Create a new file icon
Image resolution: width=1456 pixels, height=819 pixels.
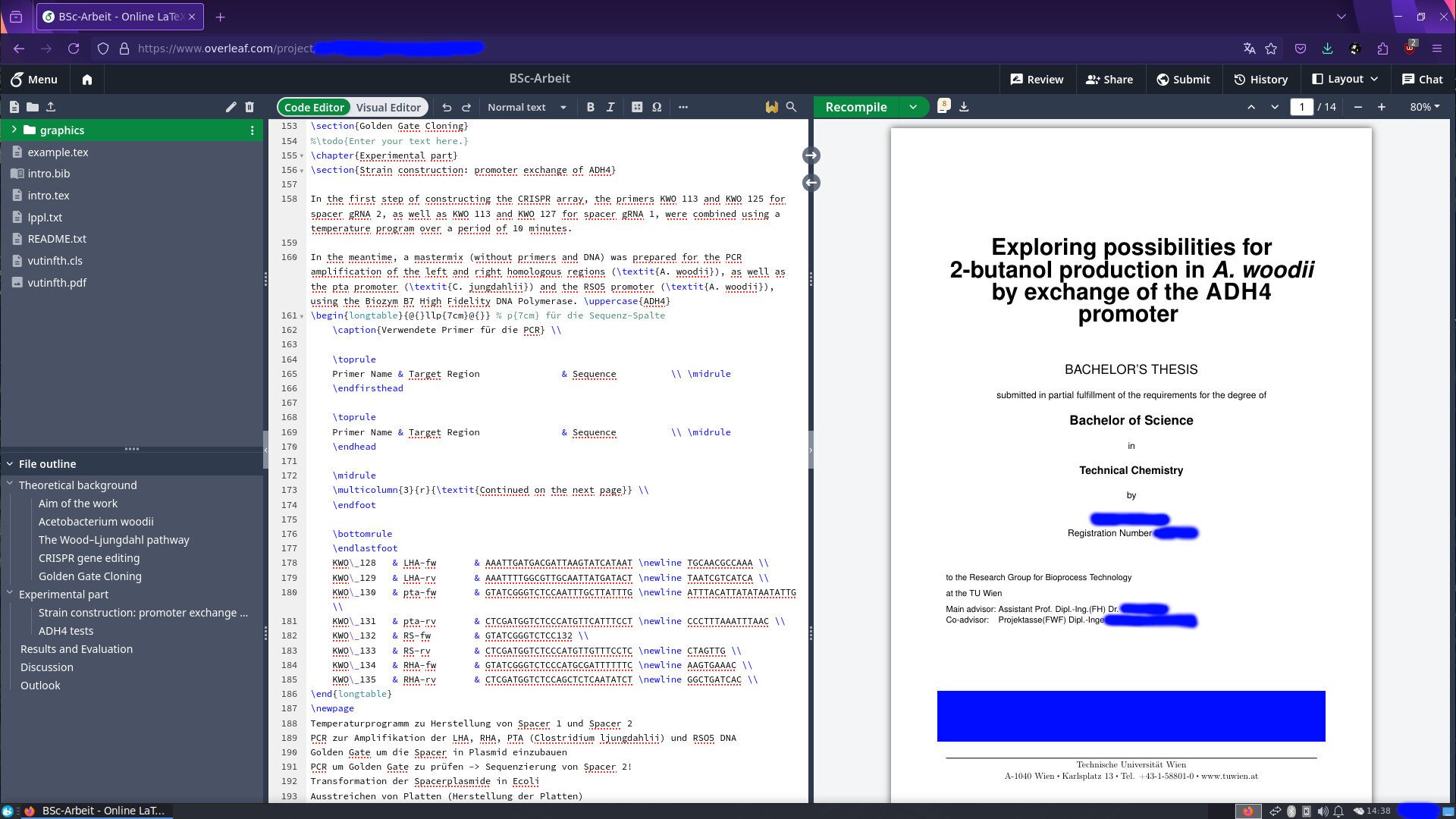14,107
